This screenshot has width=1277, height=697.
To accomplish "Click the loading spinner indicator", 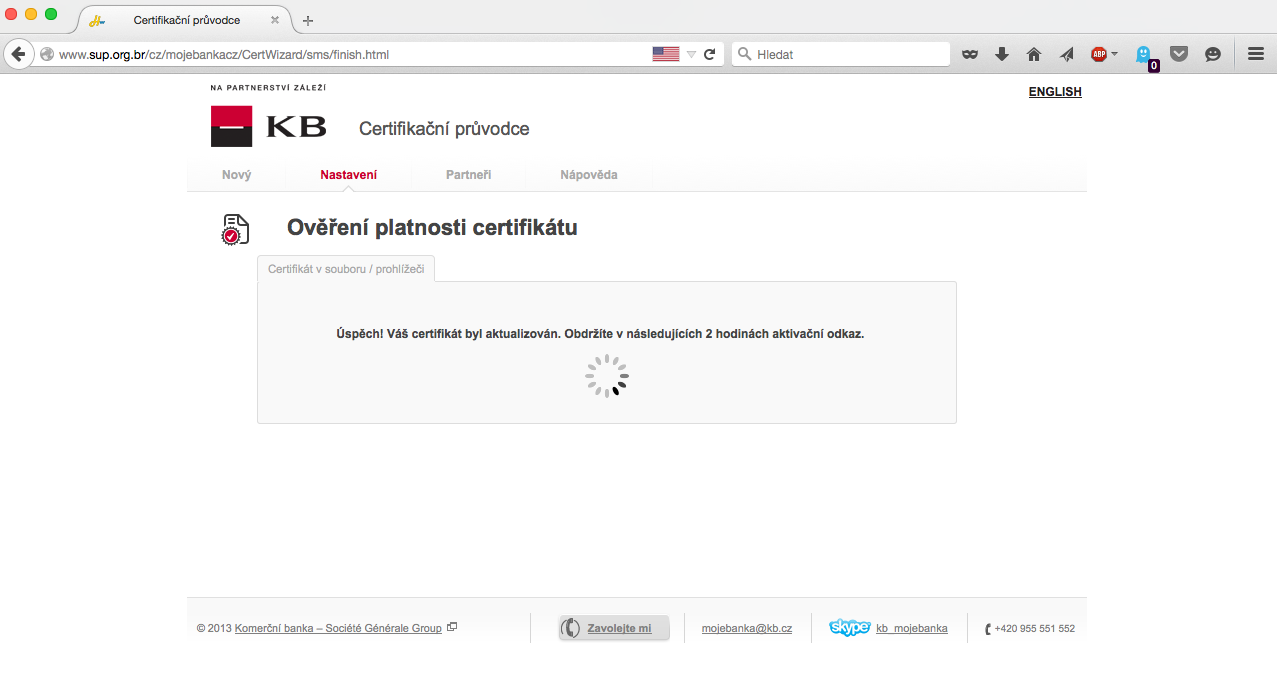I will 607,376.
